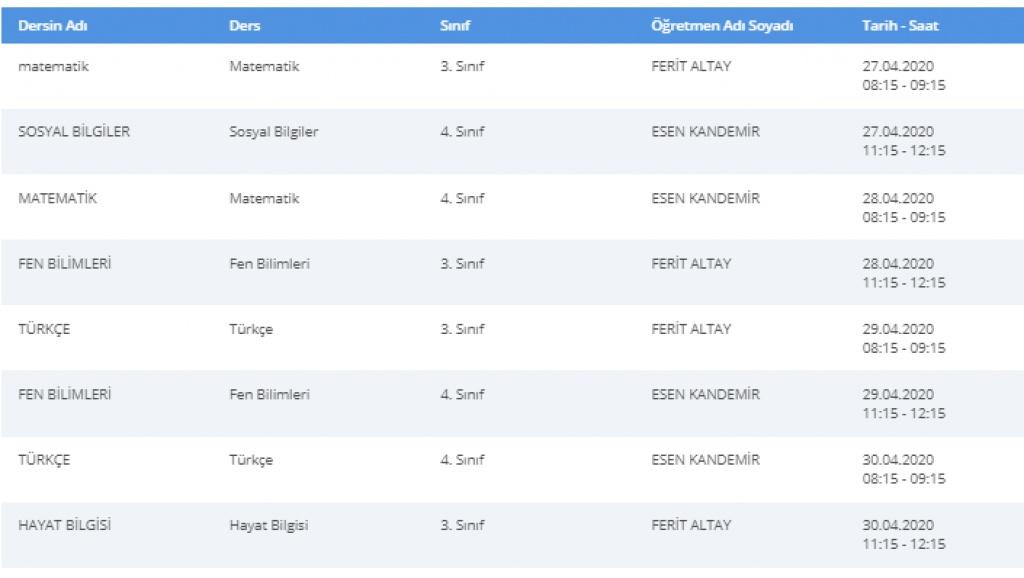Click the Hayat Bilgisi subject cell
This screenshot has height=578, width=1024.
[268, 525]
